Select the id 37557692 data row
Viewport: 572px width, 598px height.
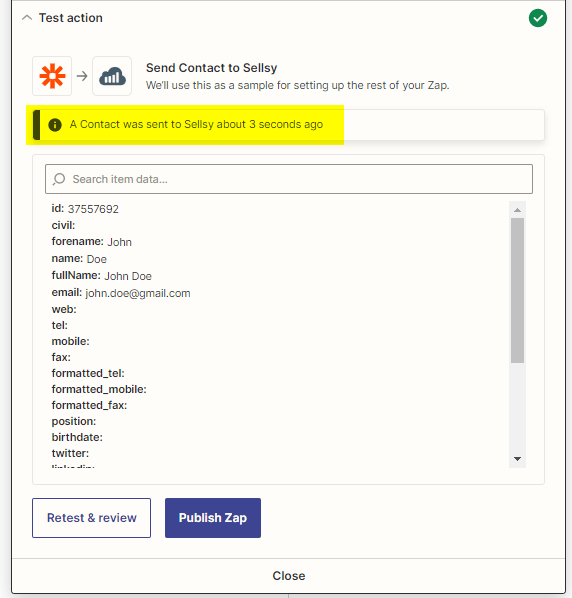point(85,209)
